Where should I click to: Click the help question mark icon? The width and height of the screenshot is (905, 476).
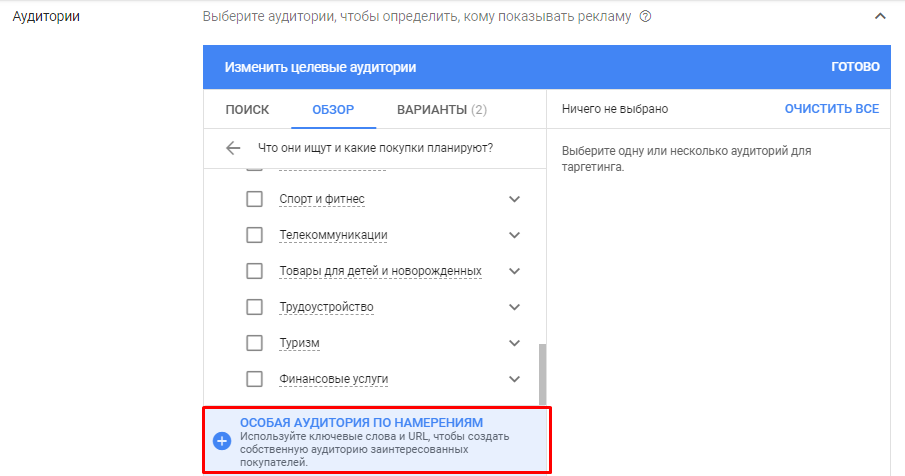pos(645,17)
